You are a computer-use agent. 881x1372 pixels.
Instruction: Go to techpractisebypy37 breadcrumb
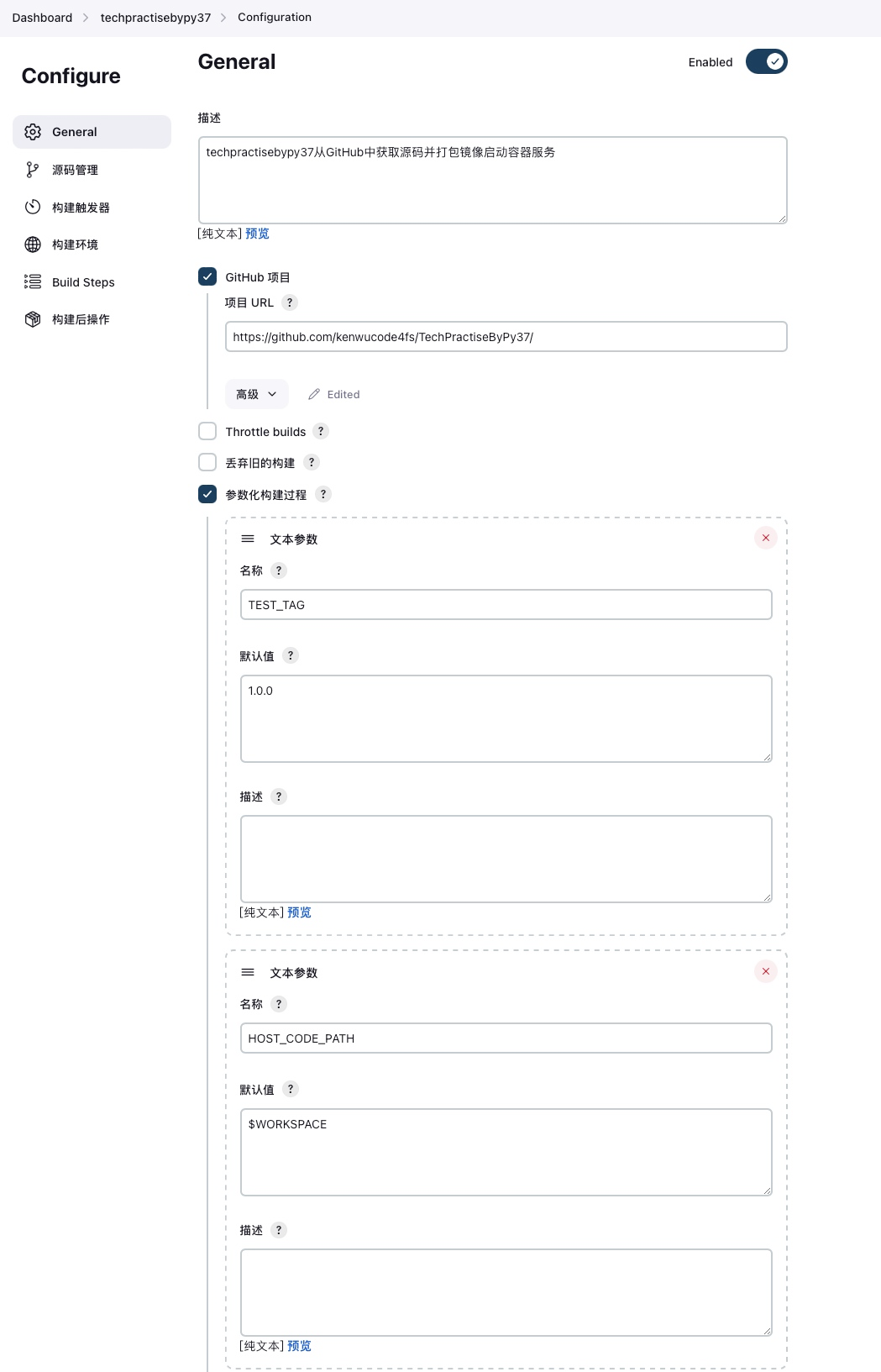155,18
